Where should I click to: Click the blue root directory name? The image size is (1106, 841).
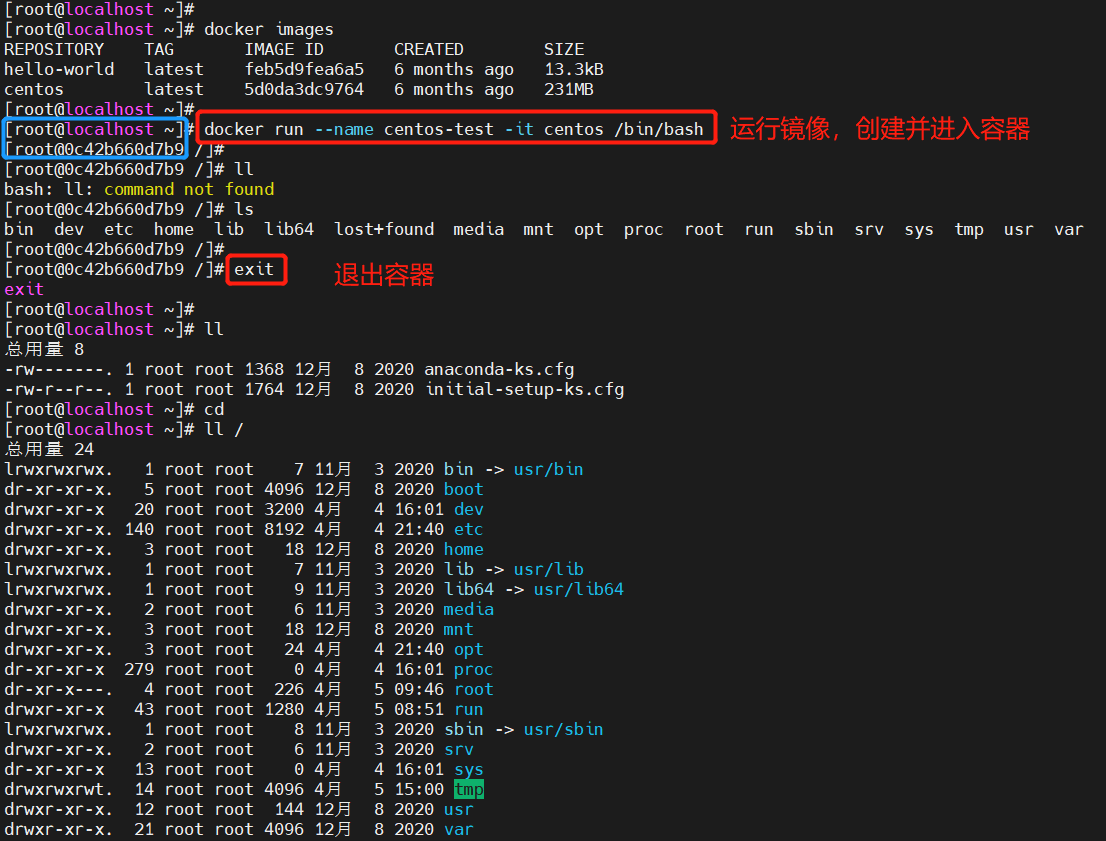[x=473, y=689]
